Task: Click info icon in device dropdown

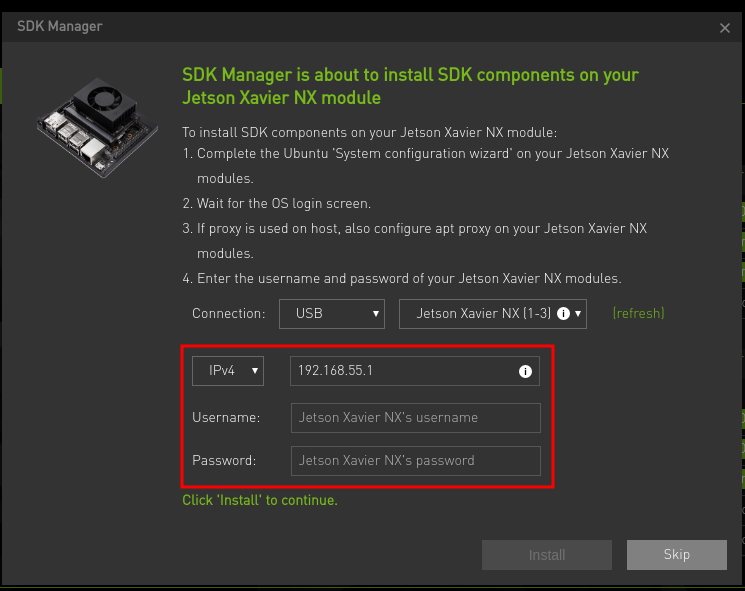Action: click(x=563, y=314)
